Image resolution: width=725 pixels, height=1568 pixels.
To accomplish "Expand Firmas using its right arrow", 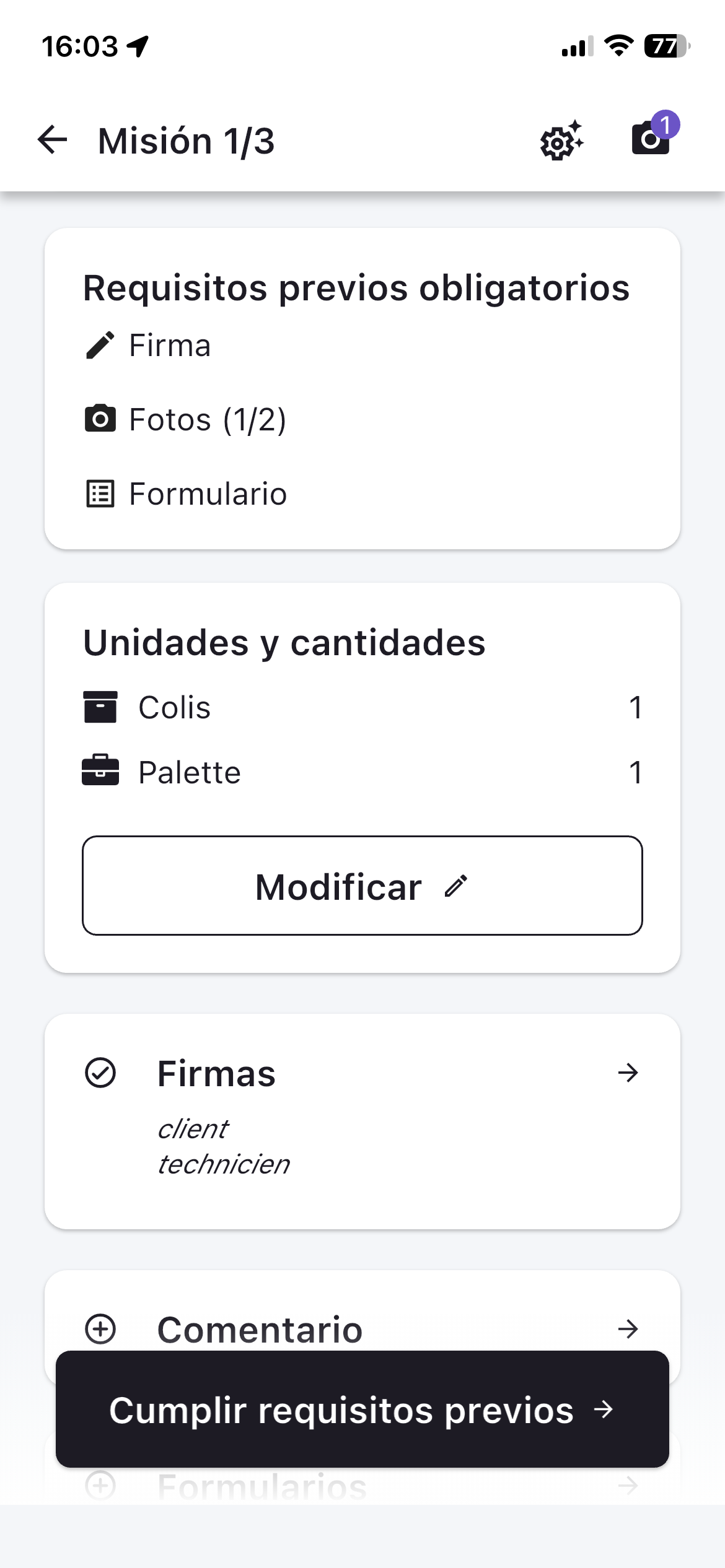I will (628, 1073).
